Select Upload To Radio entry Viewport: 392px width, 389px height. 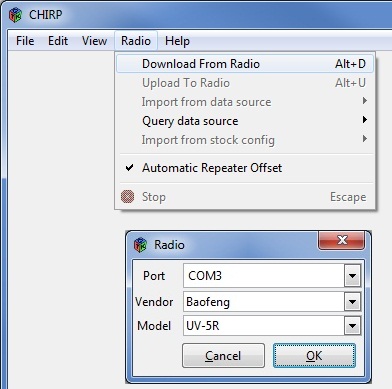tap(245, 83)
